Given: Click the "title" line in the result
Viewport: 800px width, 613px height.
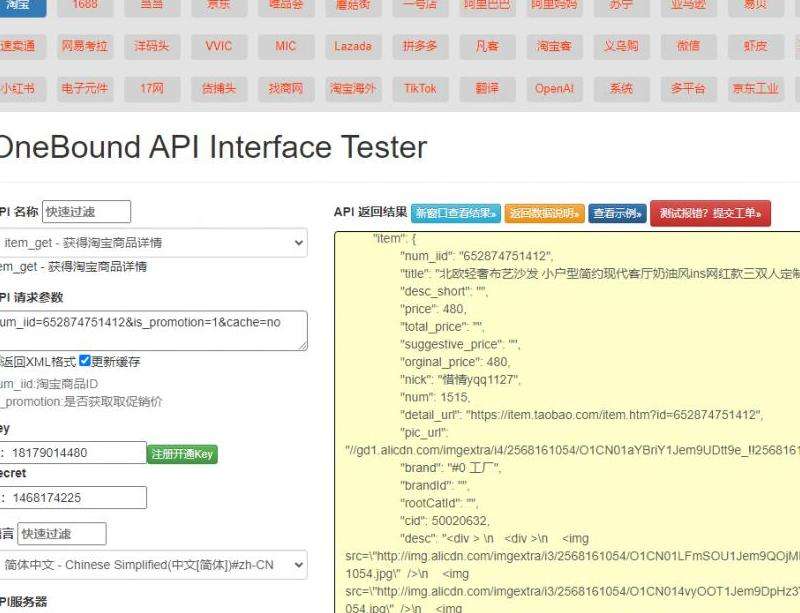Looking at the screenshot, I should (x=600, y=274).
